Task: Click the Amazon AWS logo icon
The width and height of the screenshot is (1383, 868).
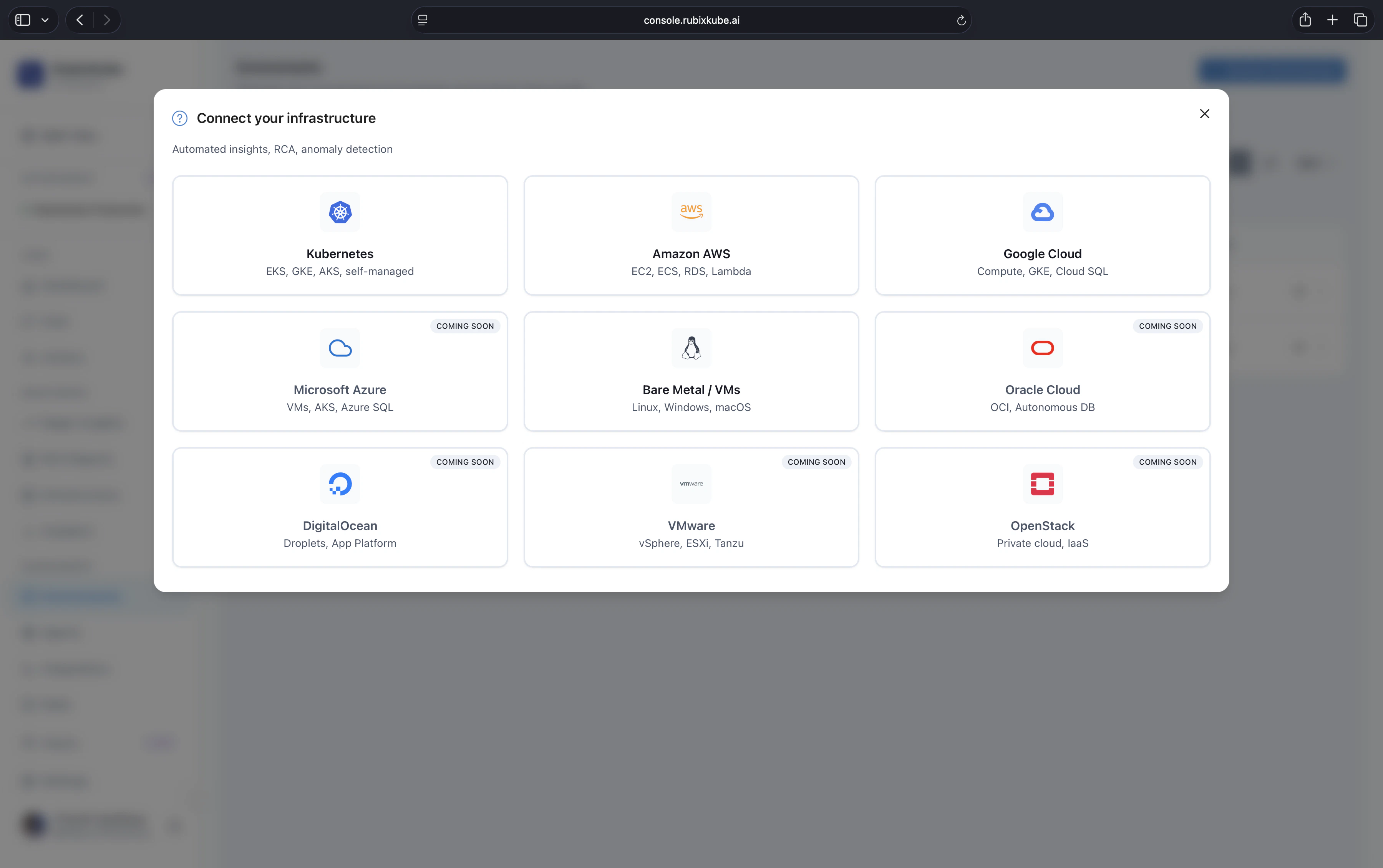Action: point(691,211)
